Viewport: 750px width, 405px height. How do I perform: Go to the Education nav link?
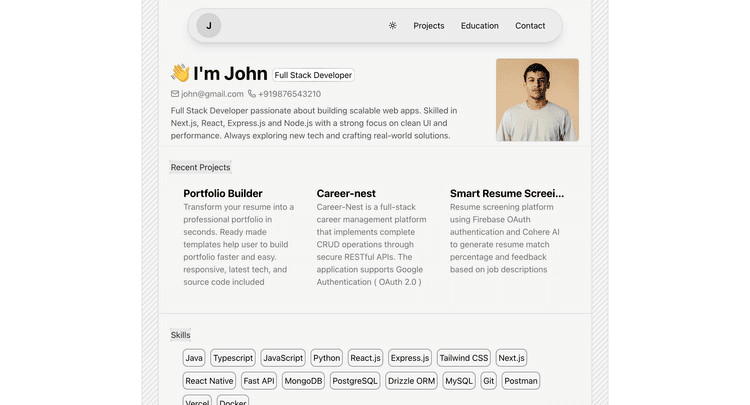coord(480,26)
